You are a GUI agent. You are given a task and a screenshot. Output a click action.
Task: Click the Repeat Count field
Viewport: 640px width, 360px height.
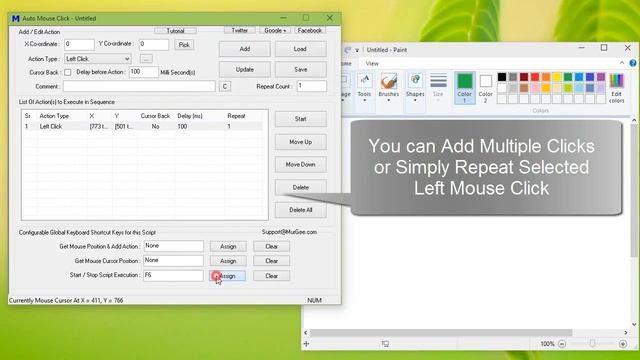pyautogui.click(x=311, y=86)
